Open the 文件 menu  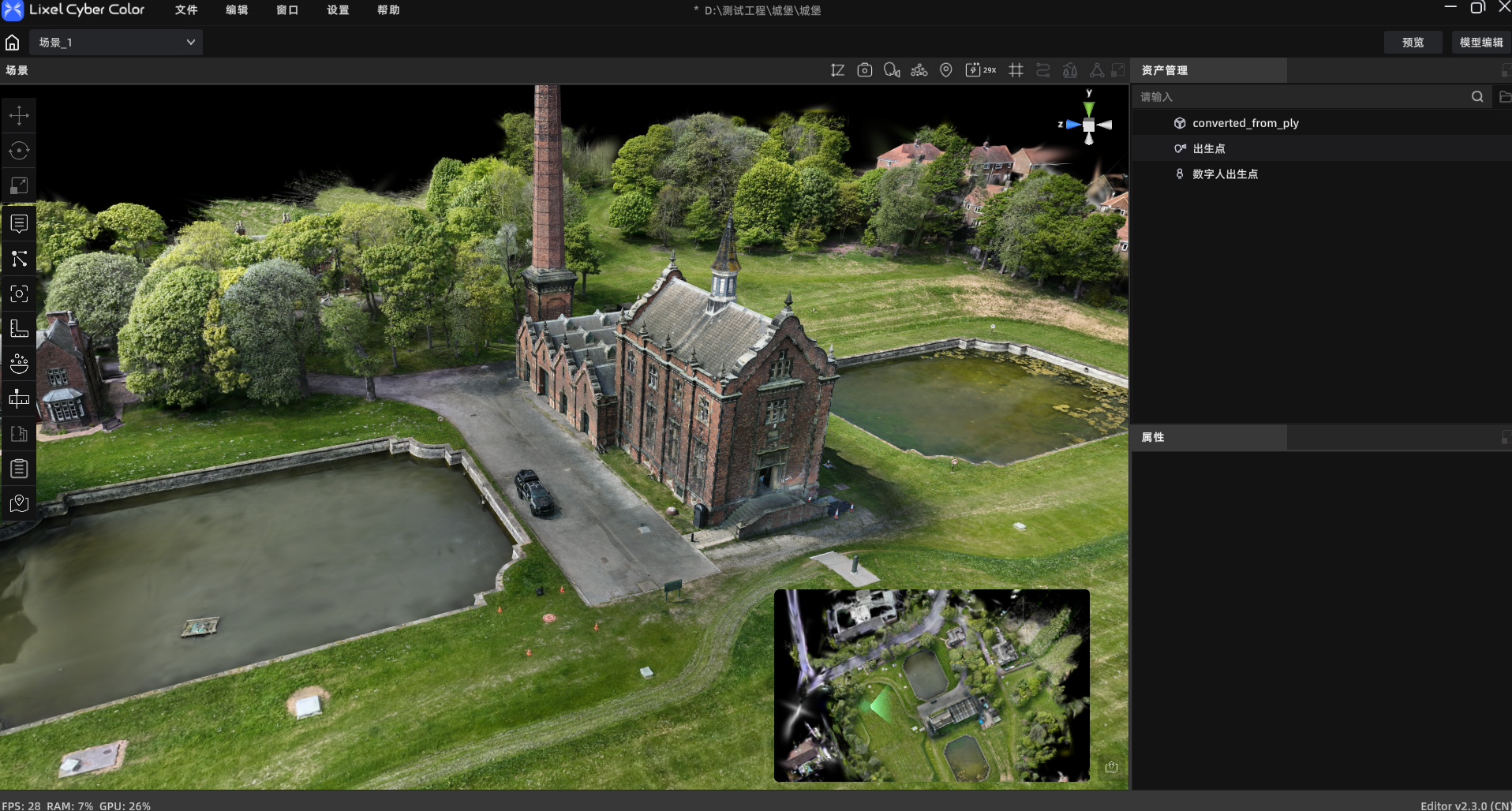tap(186, 10)
